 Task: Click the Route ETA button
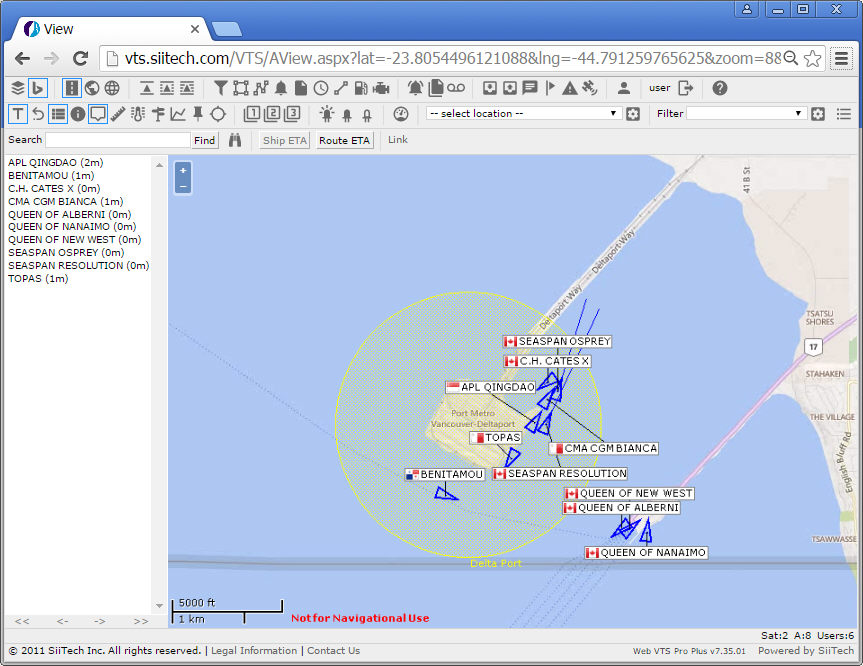tap(345, 141)
